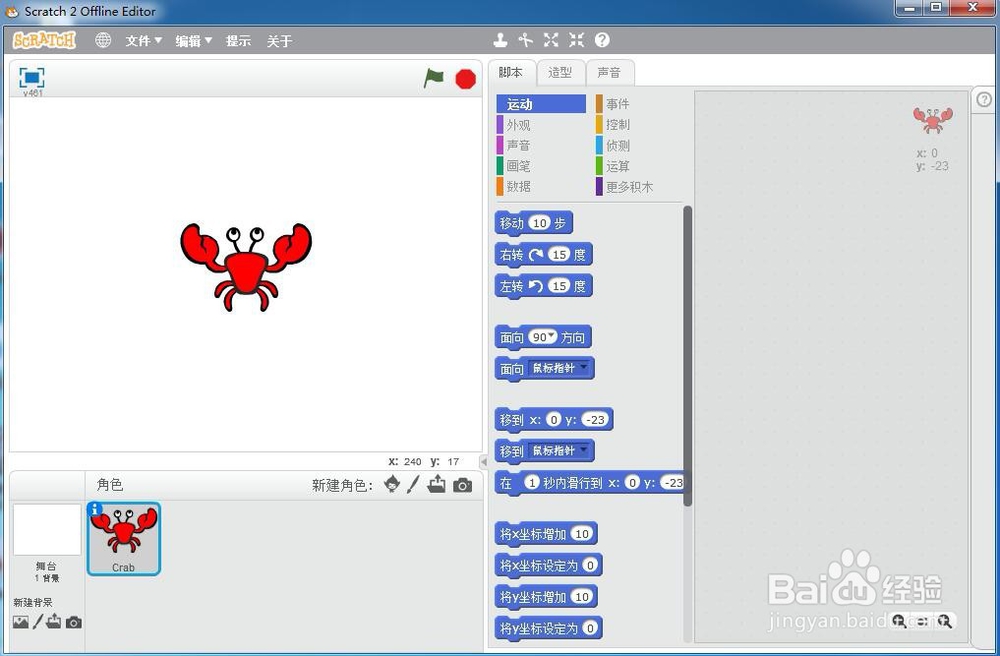Open the language globe menu

pyautogui.click(x=103, y=40)
